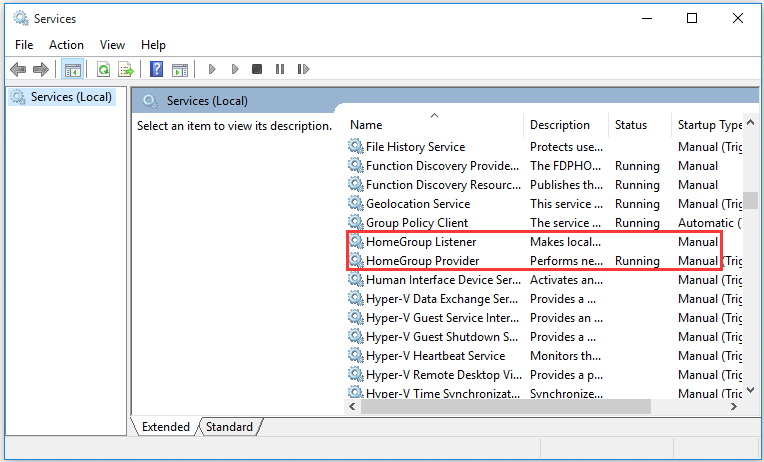764x462 pixels.
Task: Sort by the Startup Type column header
Action: click(x=709, y=125)
